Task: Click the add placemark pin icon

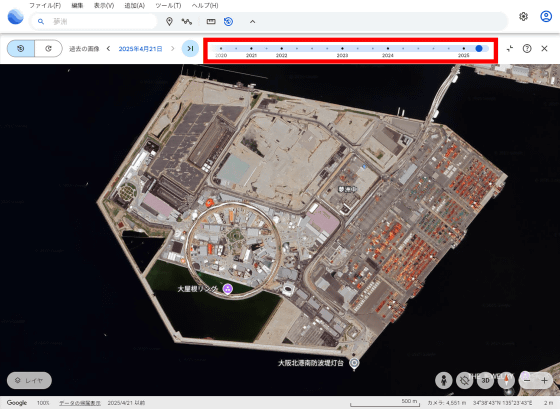Action: (169, 21)
